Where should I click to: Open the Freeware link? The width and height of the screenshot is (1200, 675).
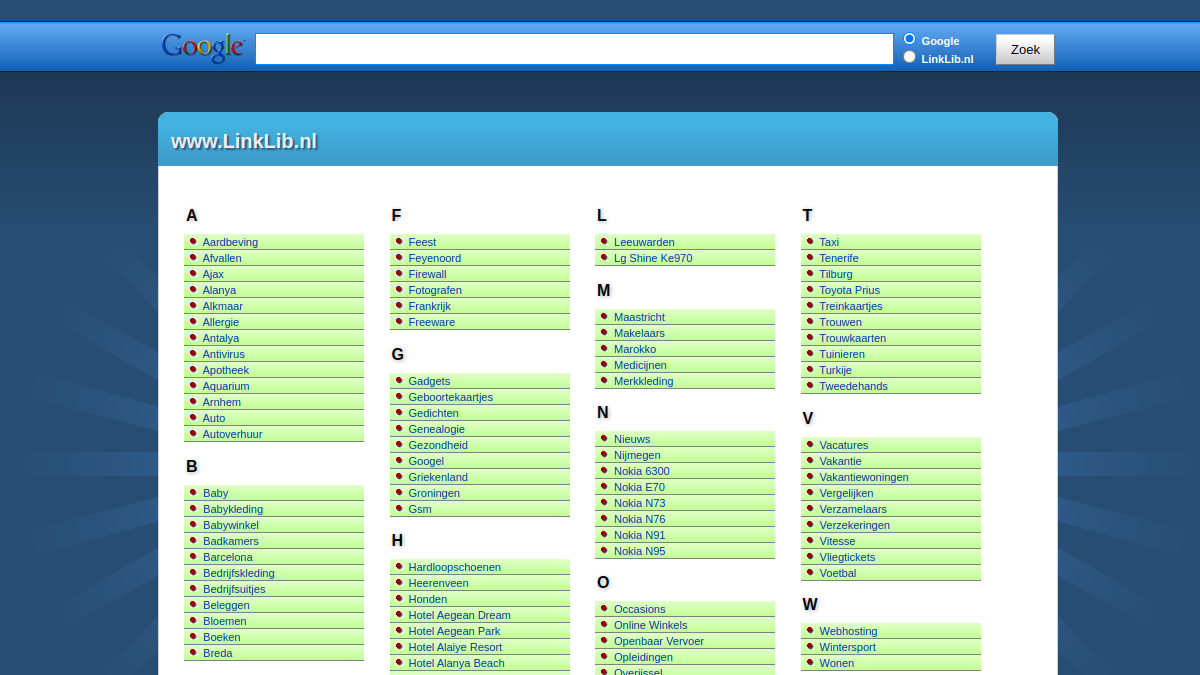[x=432, y=322]
